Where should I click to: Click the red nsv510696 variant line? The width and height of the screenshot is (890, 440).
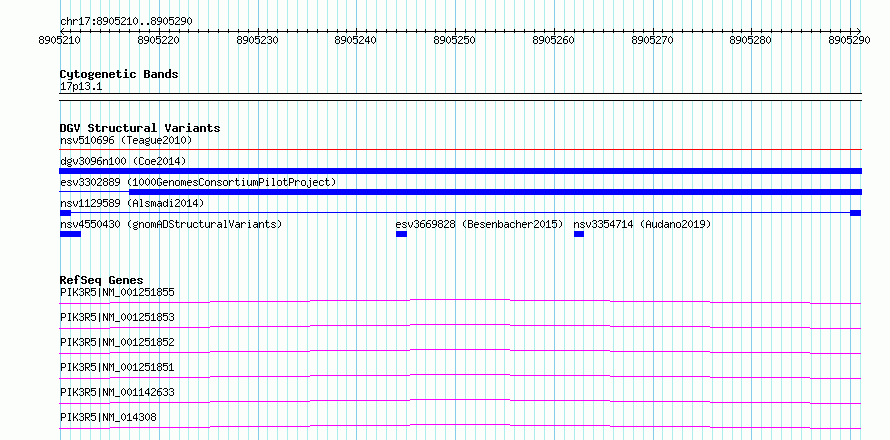pyautogui.click(x=461, y=149)
